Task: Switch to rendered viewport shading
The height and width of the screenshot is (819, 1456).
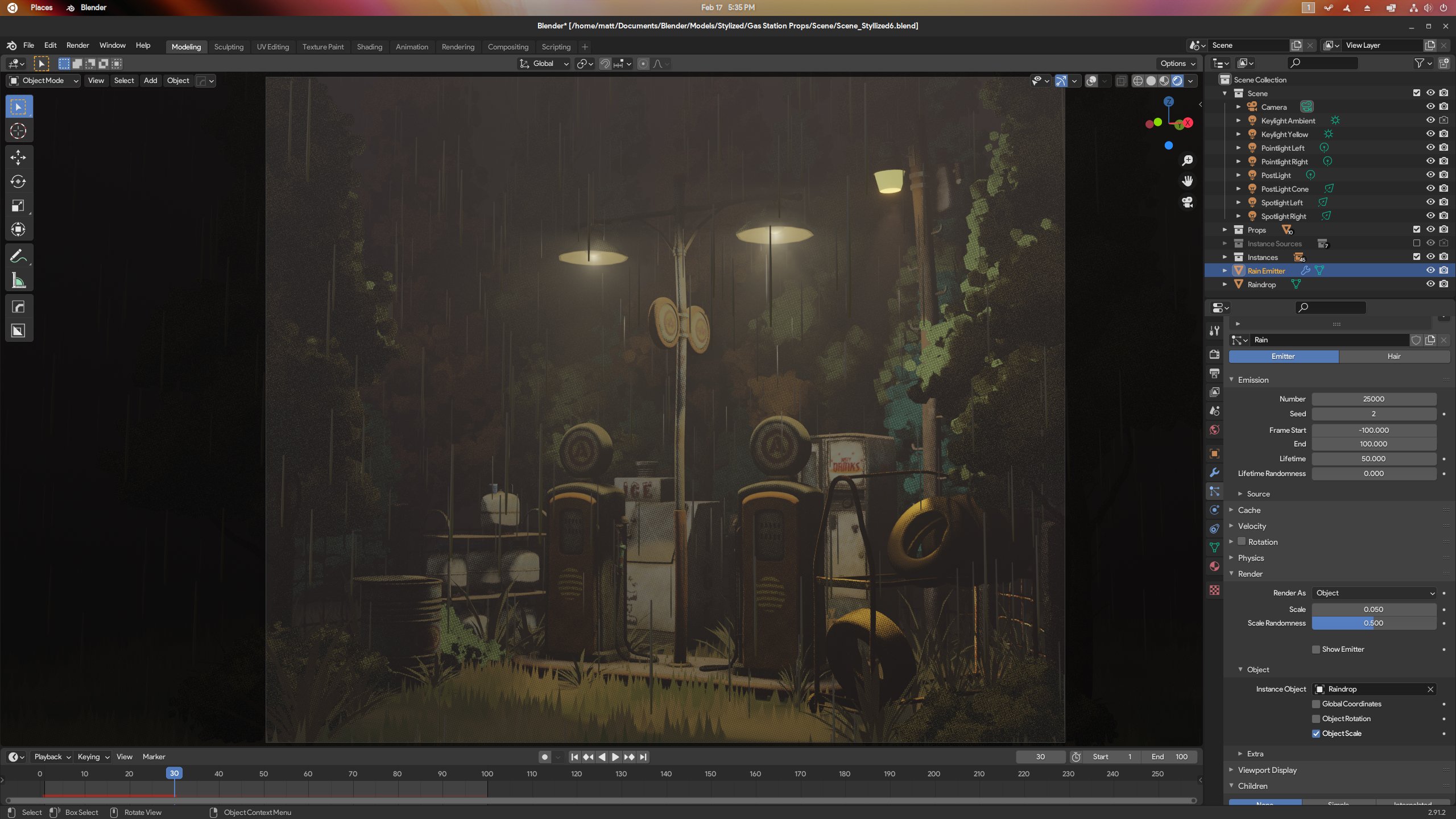Action: [x=1177, y=81]
